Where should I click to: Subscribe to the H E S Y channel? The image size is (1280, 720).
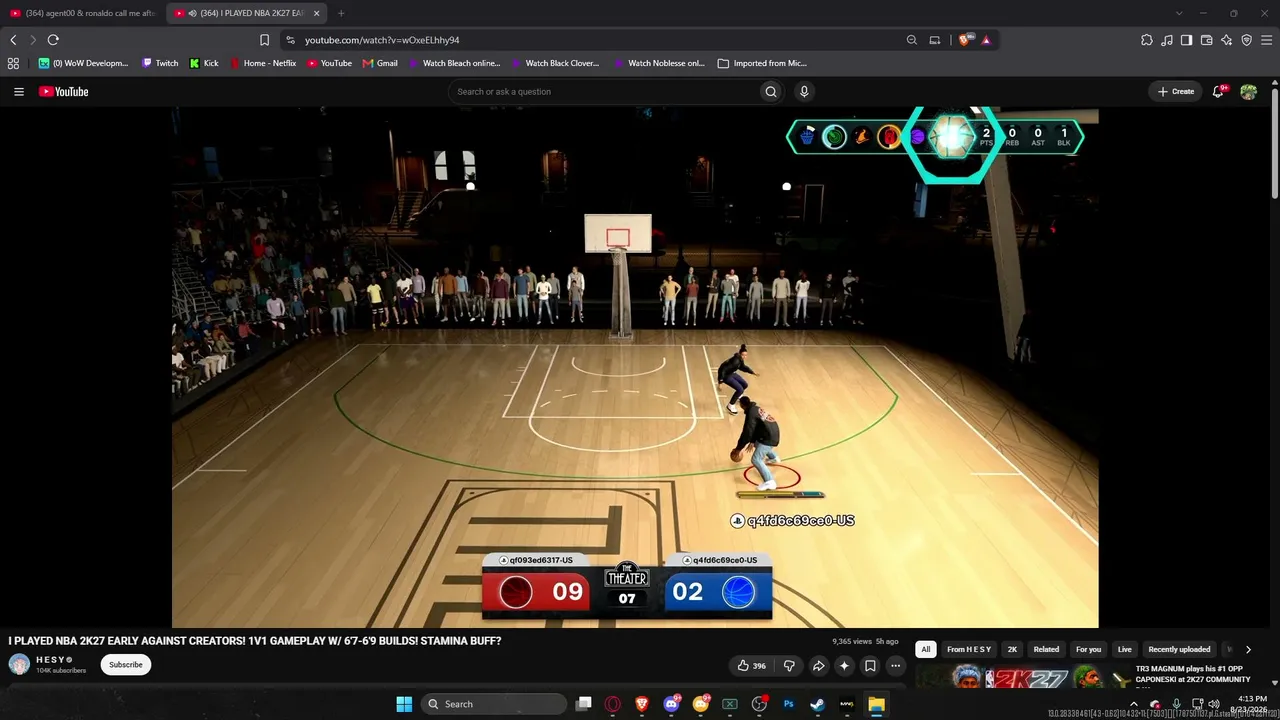[126, 665]
